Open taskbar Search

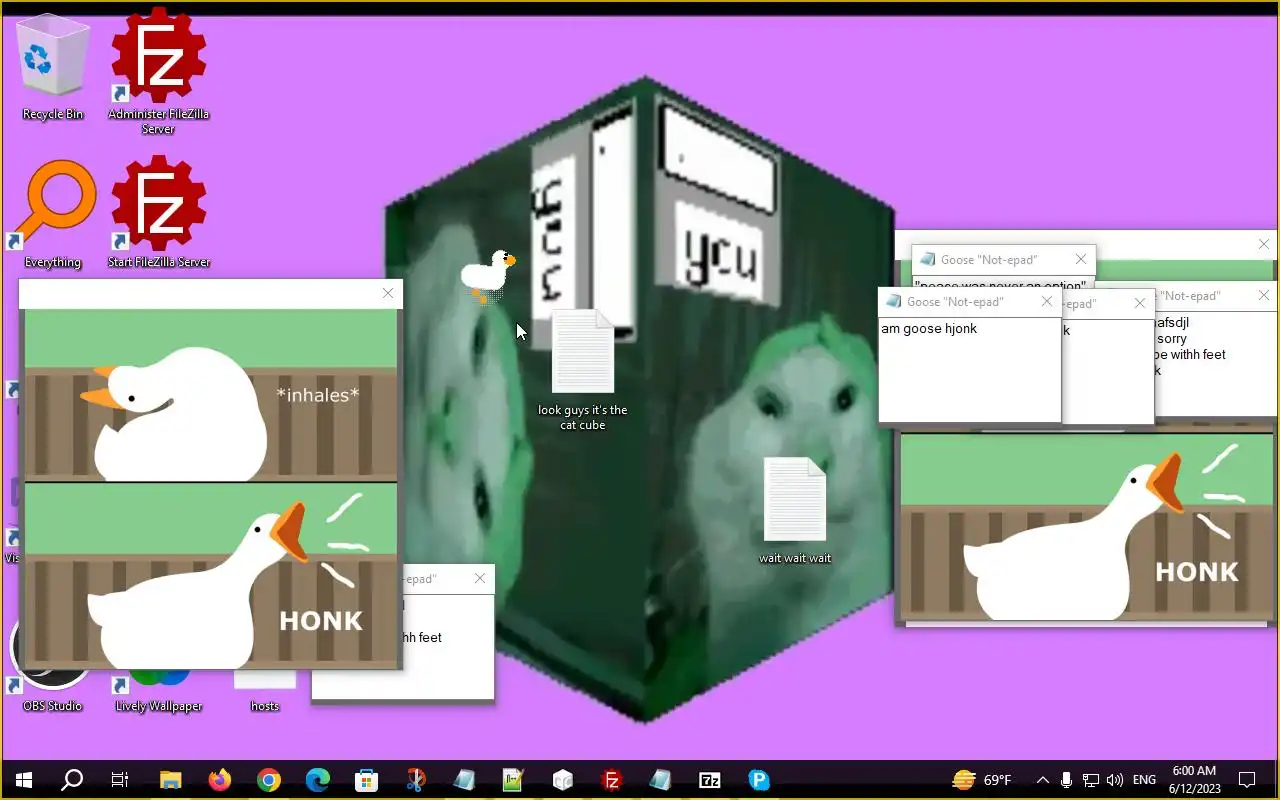[x=72, y=780]
